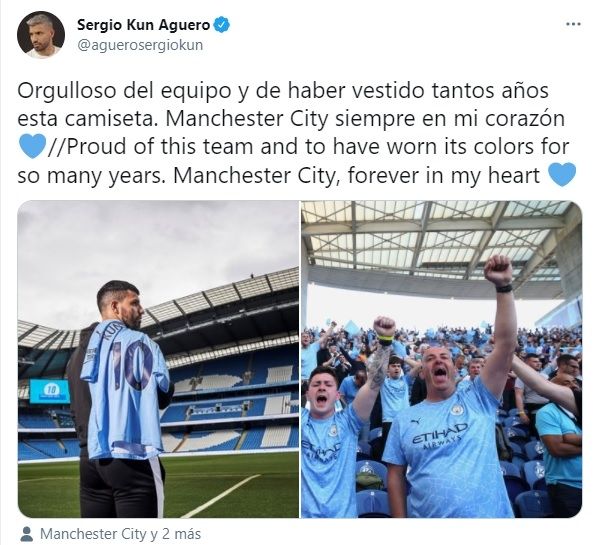Open the photo of cheering Manchester City fans
This screenshot has width=599, height=545.
(x=442, y=359)
